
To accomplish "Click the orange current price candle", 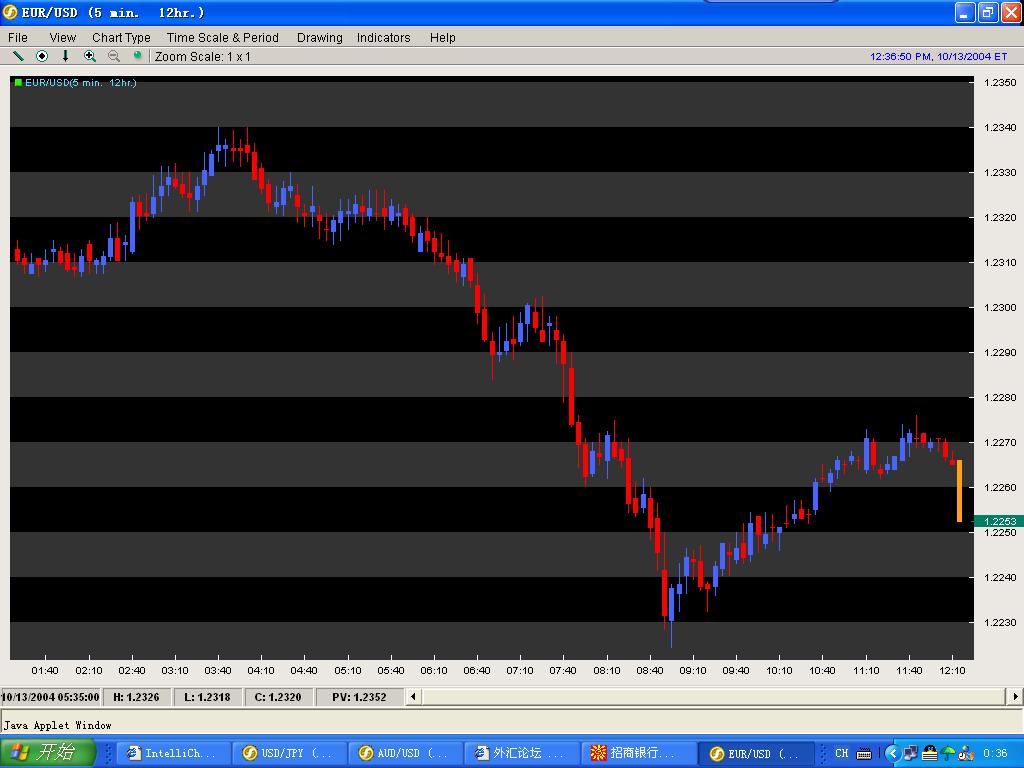I will point(959,490).
